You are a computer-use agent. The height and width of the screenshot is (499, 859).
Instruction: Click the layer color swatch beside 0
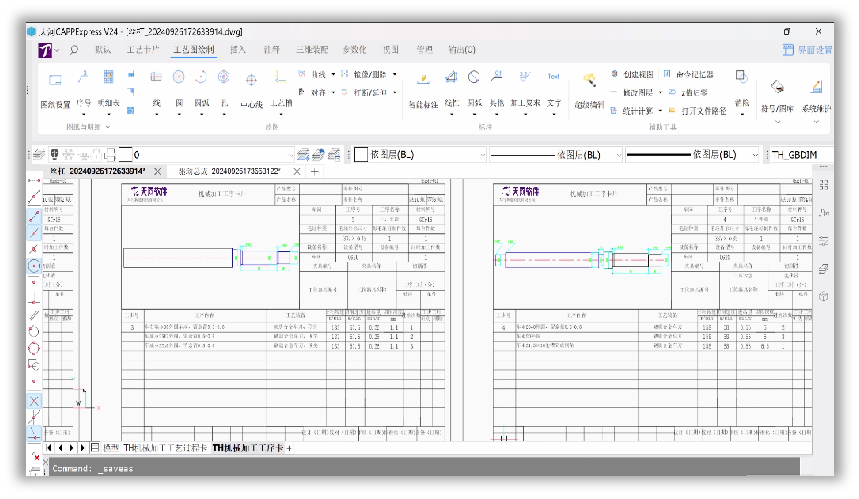coord(125,154)
